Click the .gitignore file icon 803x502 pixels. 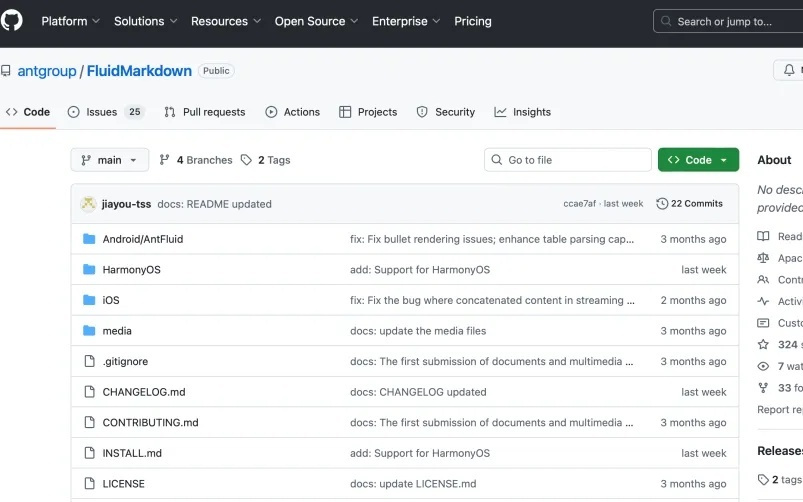tap(89, 362)
